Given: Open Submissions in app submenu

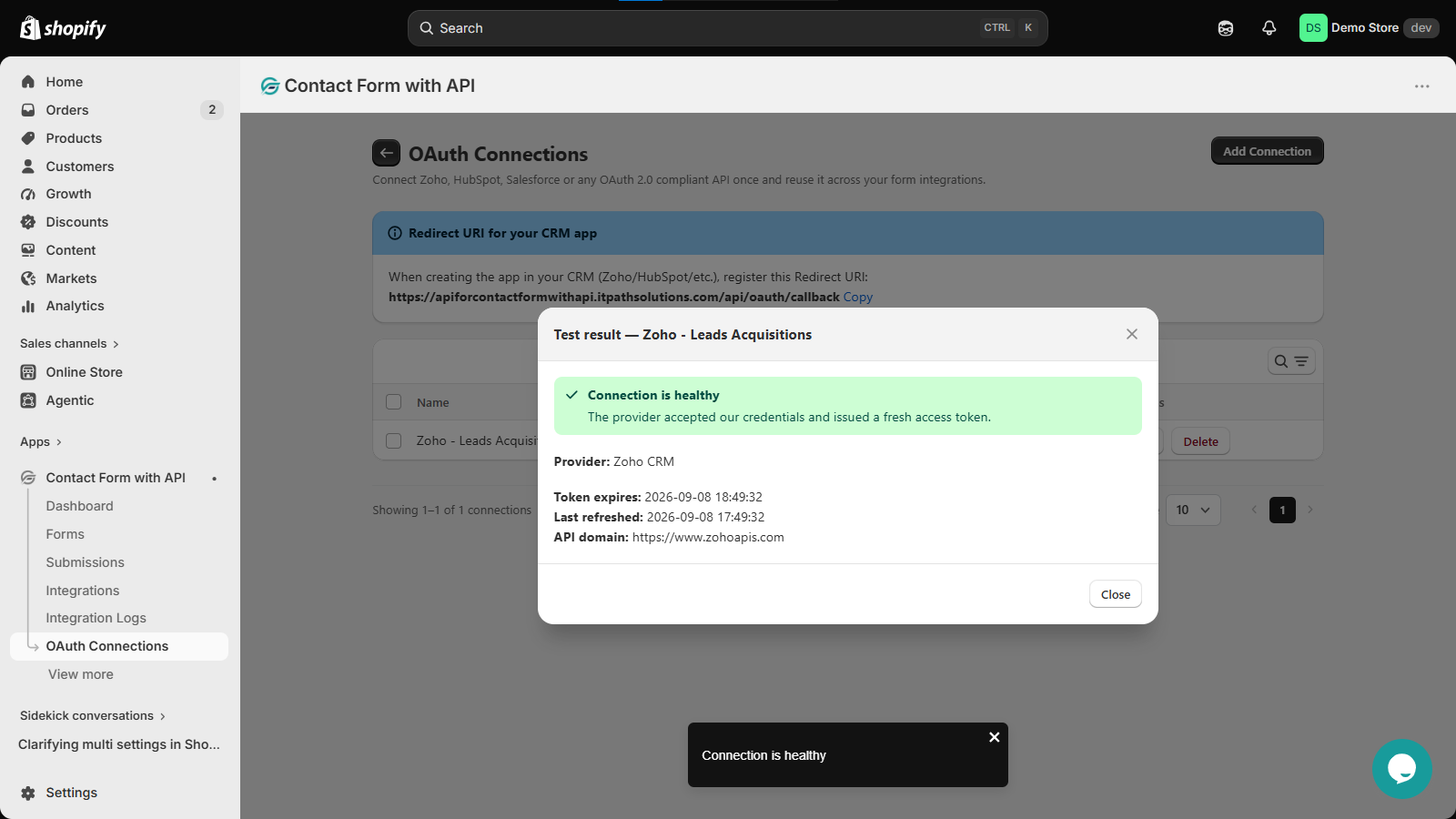Looking at the screenshot, I should [86, 562].
